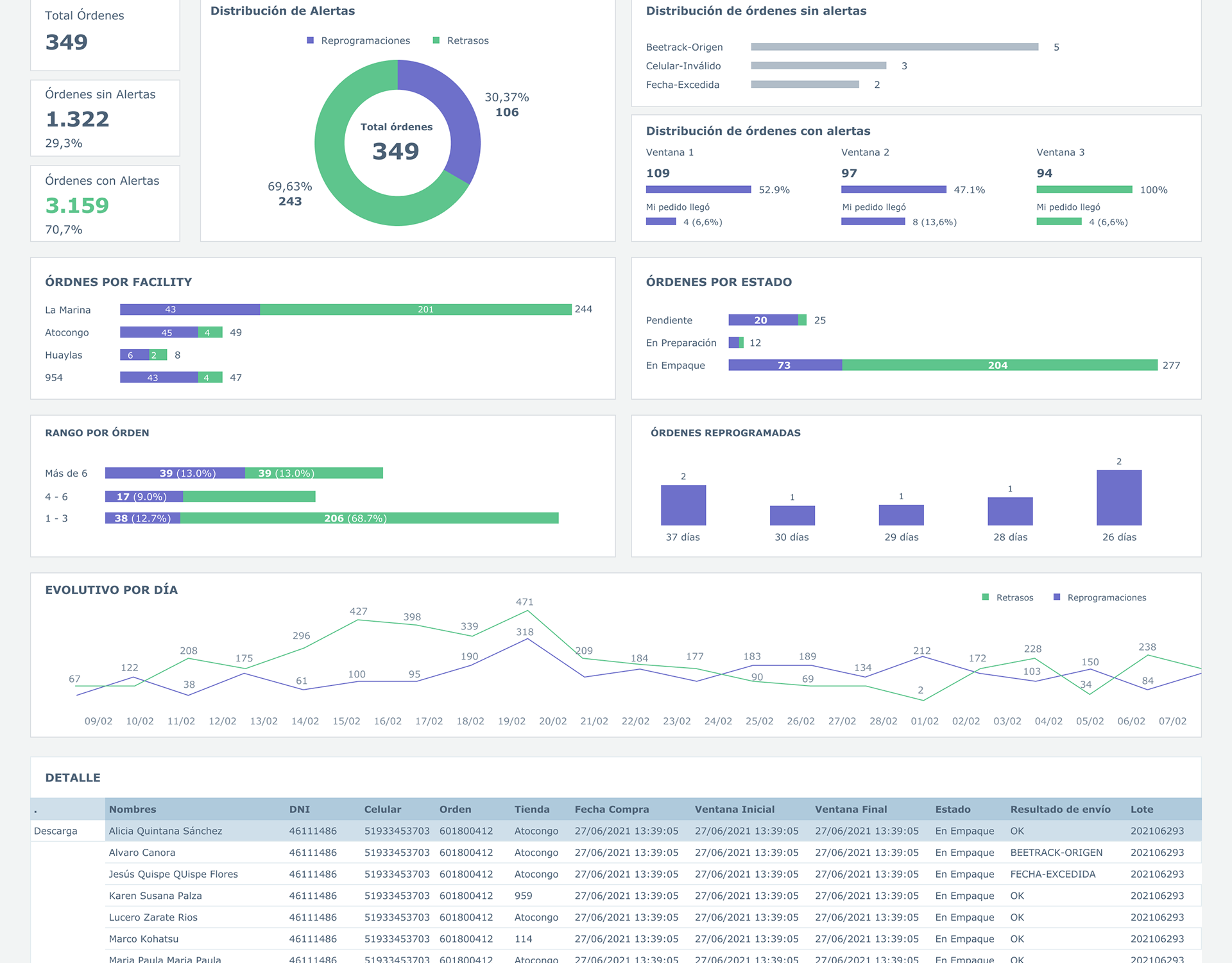Click the Fecha Compra column header
This screenshot has height=963, width=1232.
tap(612, 809)
